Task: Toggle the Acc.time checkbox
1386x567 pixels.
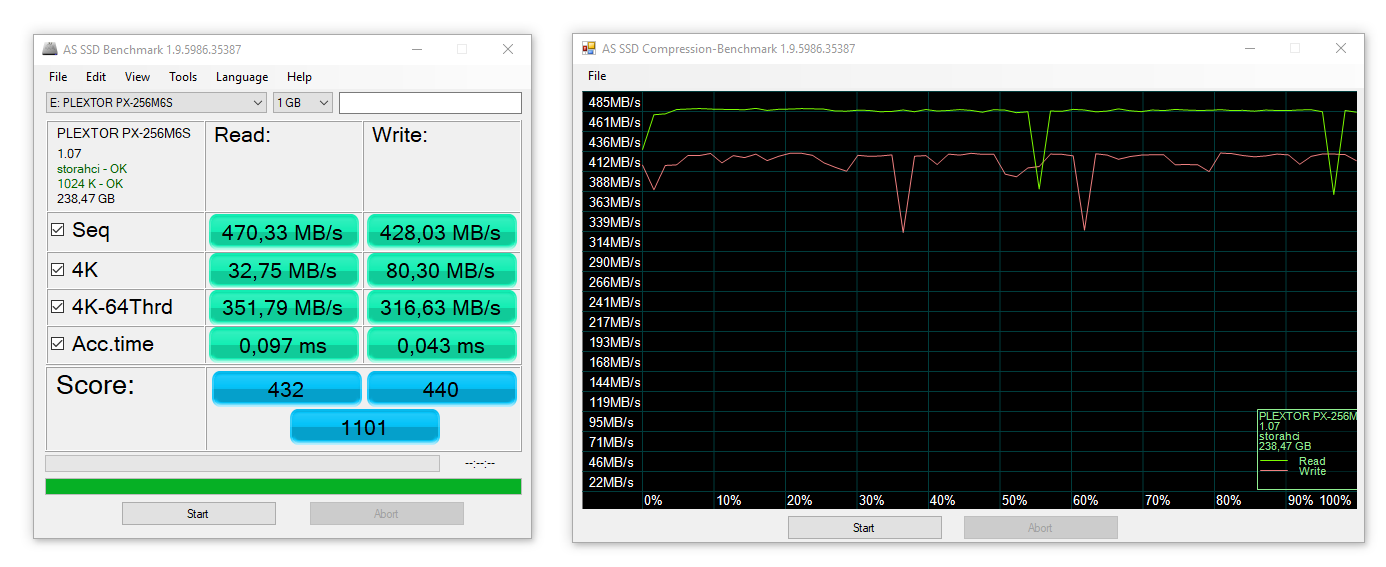Action: (x=58, y=344)
